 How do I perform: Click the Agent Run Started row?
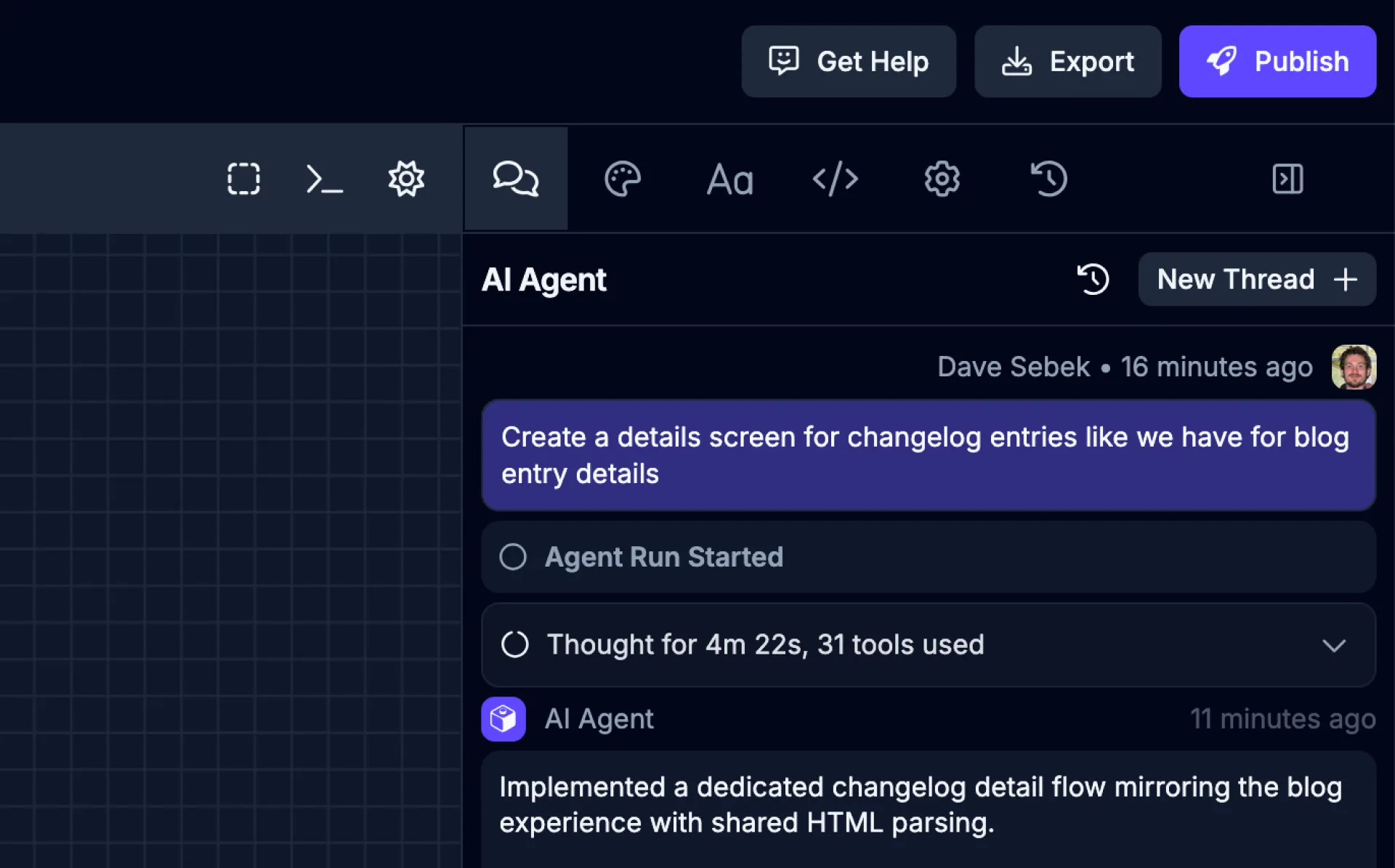pos(928,557)
